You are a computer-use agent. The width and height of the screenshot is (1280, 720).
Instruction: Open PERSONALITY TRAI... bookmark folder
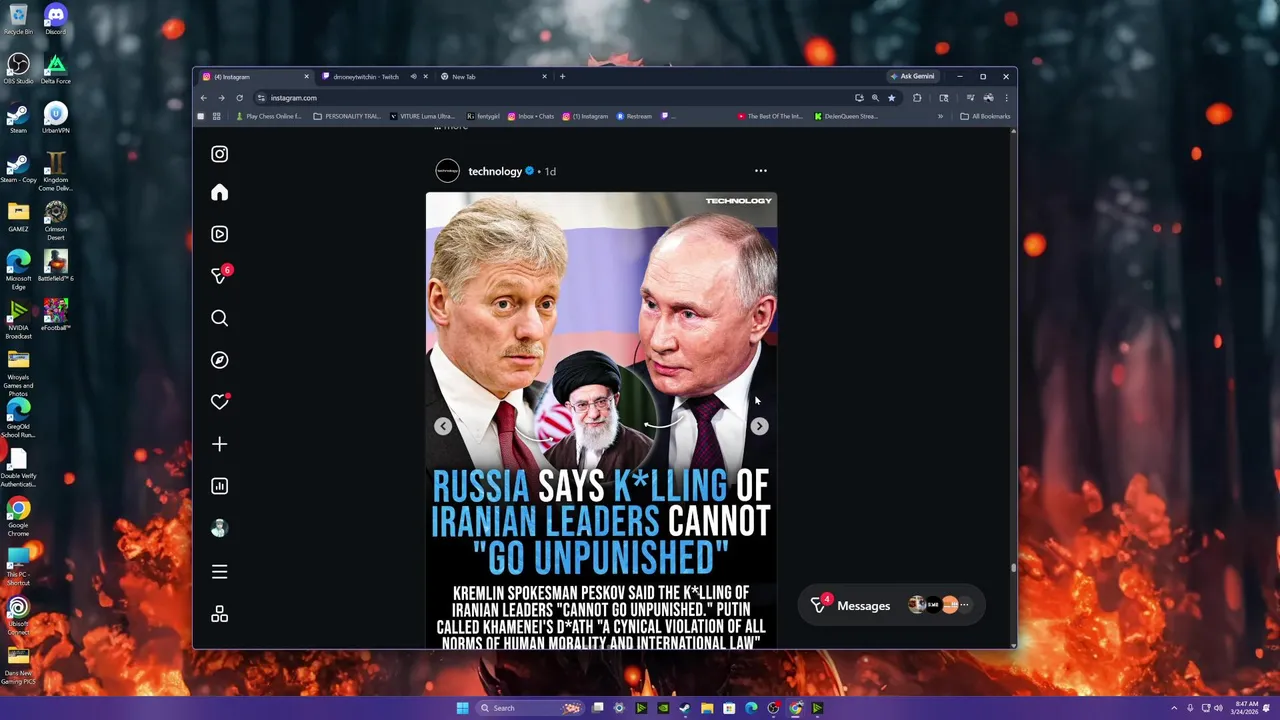click(347, 116)
